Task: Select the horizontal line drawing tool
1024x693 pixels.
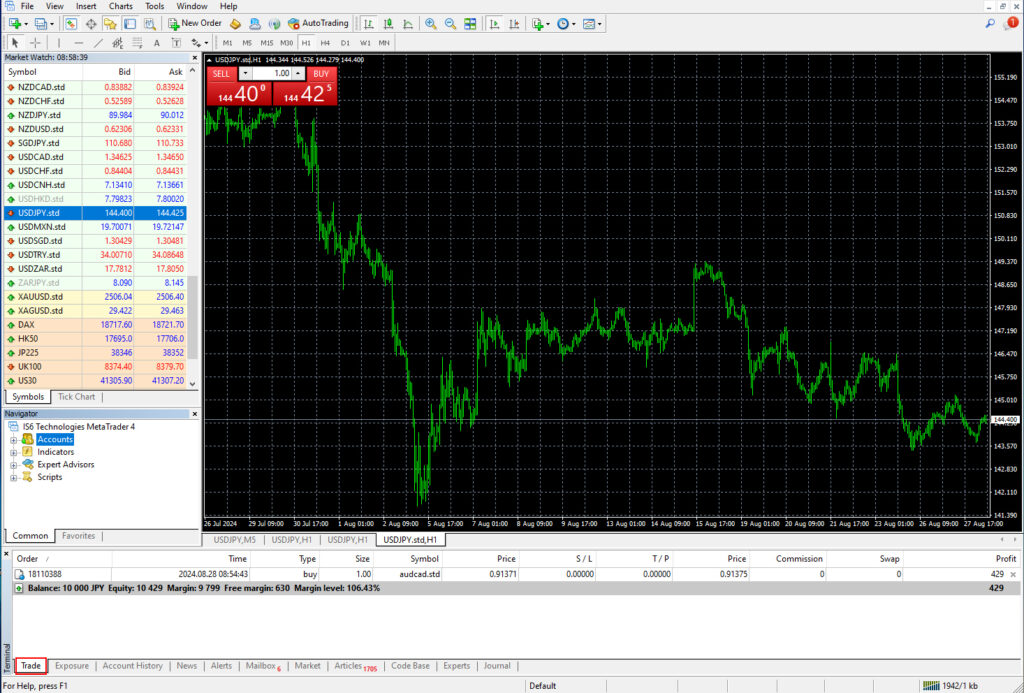Action: 78,42
